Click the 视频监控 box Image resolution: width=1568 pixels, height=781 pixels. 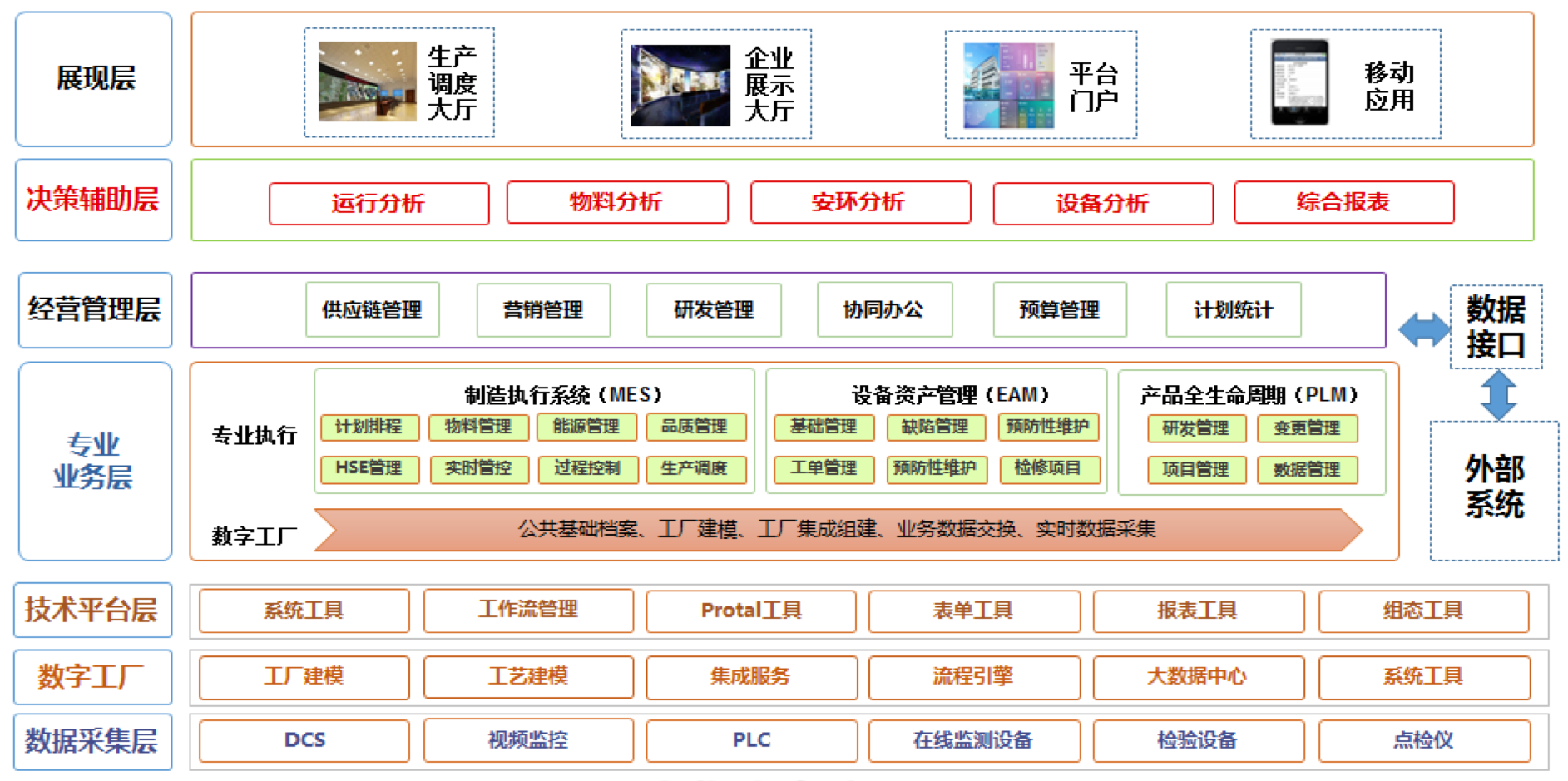tap(529, 741)
